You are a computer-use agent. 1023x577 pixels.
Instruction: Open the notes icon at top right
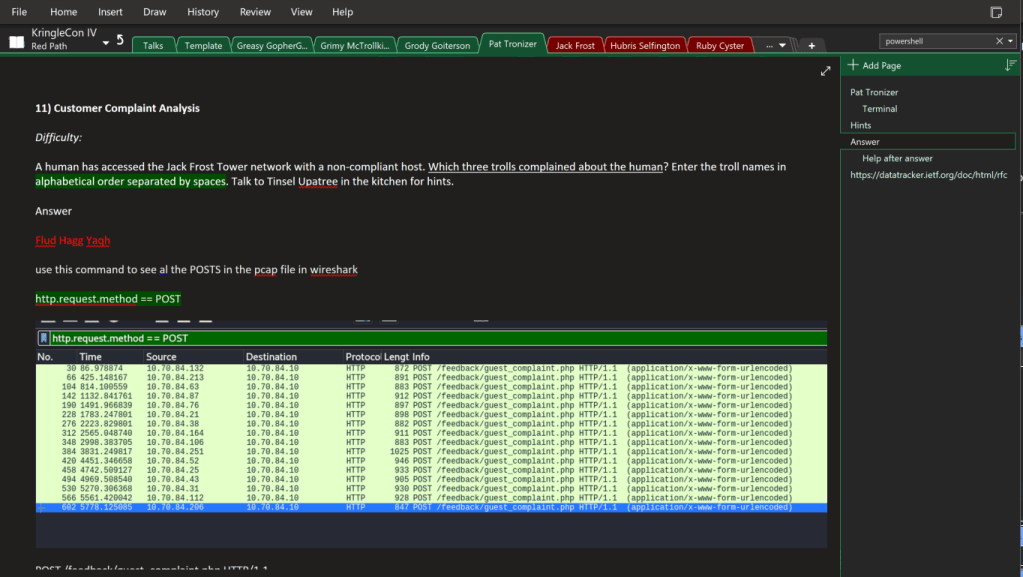[x=996, y=12]
